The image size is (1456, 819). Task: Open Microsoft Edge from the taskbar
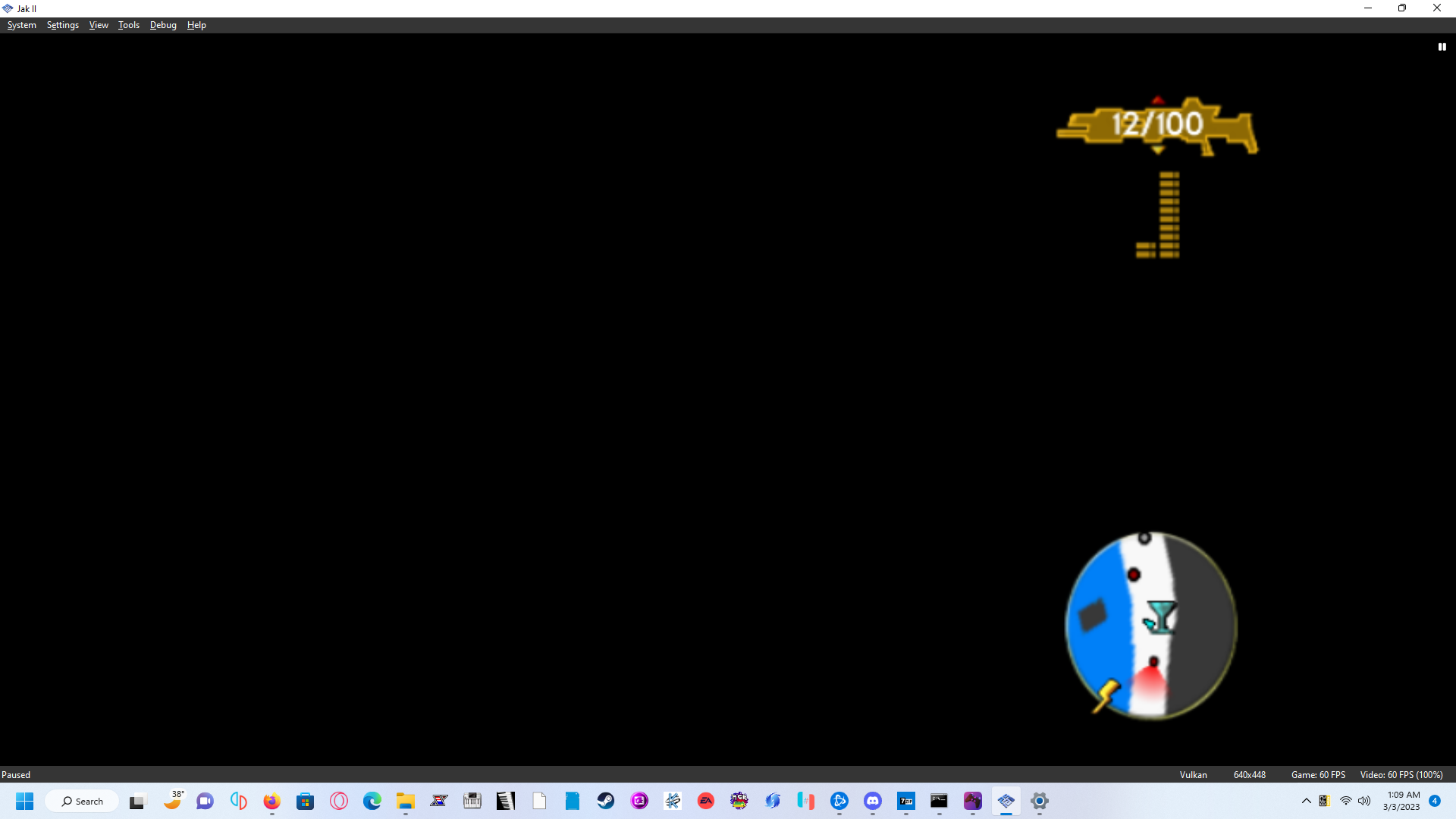coord(372,801)
